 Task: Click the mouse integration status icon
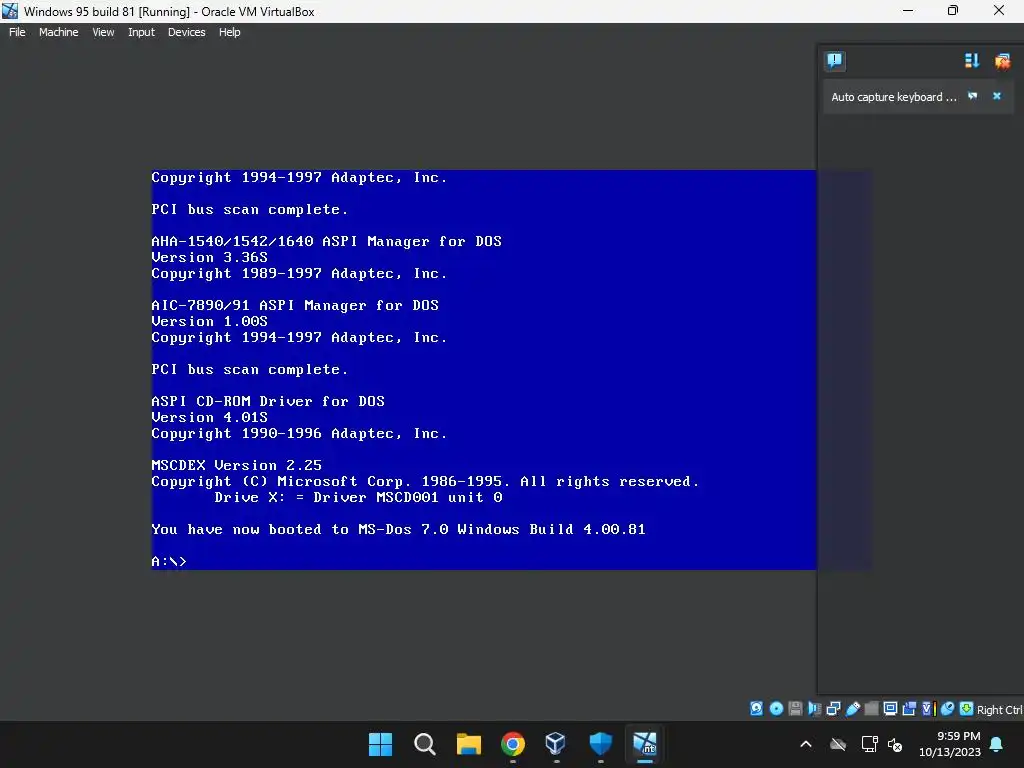coord(947,709)
